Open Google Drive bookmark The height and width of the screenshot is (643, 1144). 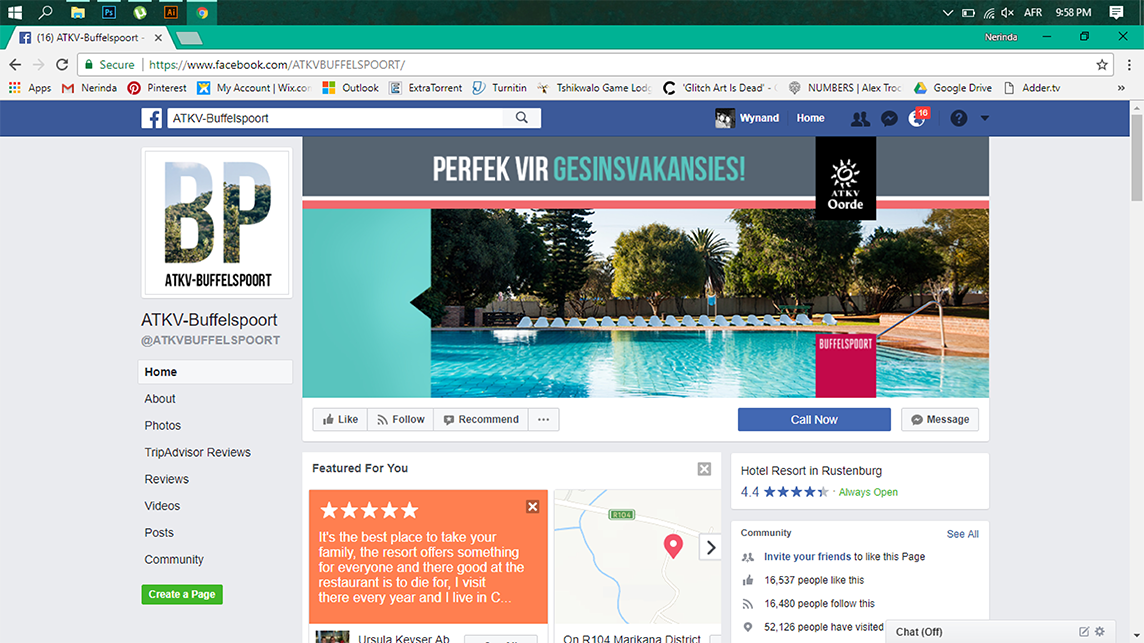coord(953,88)
